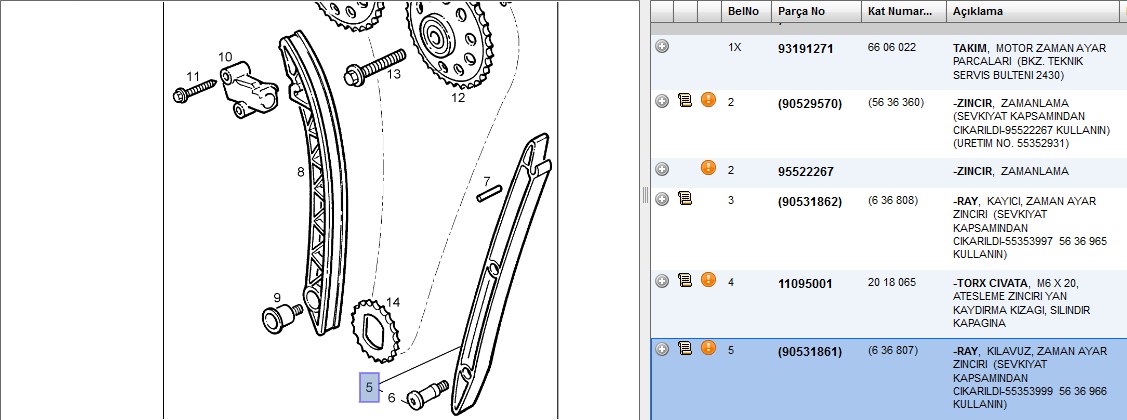1127x420 pixels.
Task: Click catalog number (6 36 807)
Action: (893, 350)
